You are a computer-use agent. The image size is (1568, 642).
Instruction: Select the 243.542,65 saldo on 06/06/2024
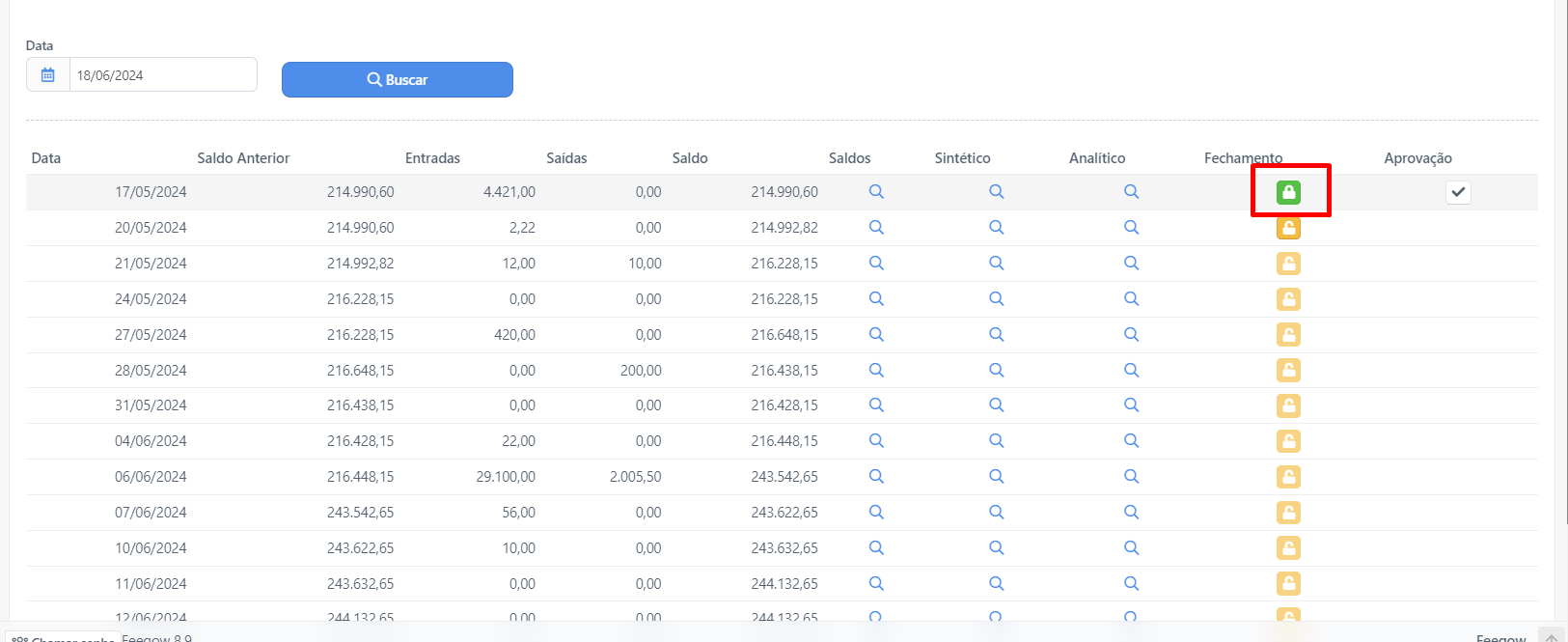[784, 477]
